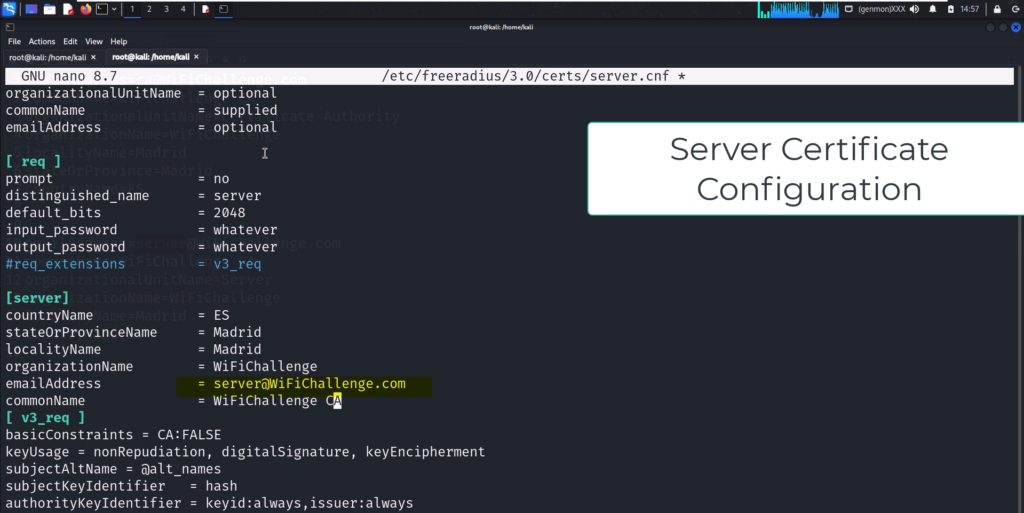Close the active second terminal tab
Screen dimensions: 1024x513
[196, 58]
